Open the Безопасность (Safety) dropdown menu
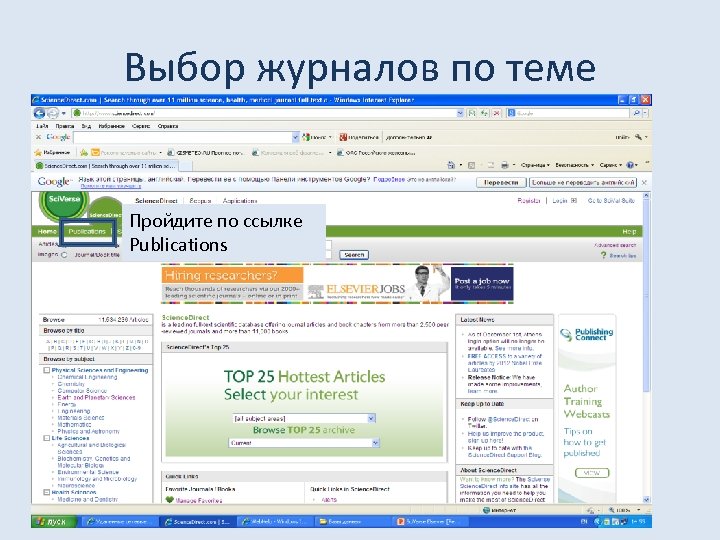This screenshot has height=540, width=720. tap(574, 165)
